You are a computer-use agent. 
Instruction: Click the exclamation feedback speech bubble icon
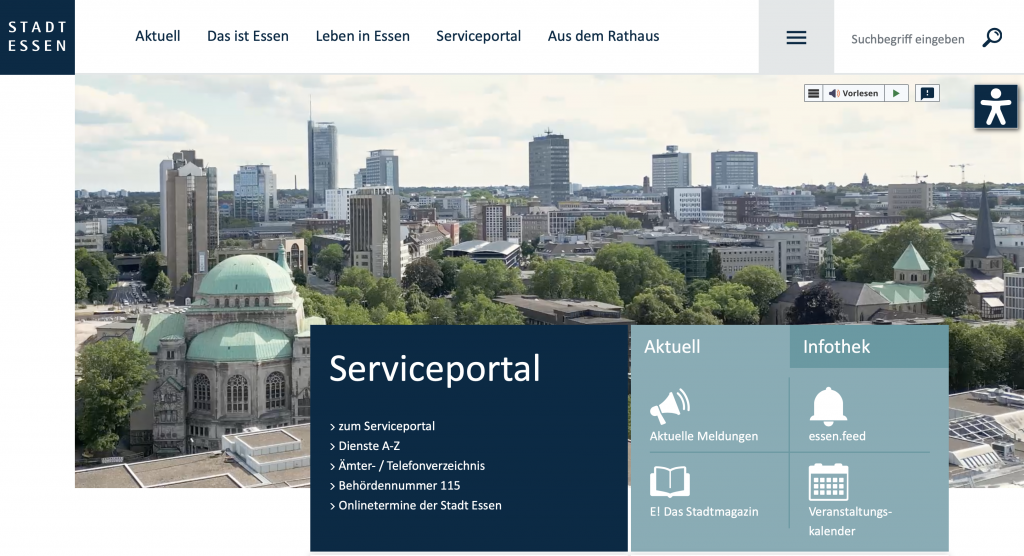tap(927, 93)
